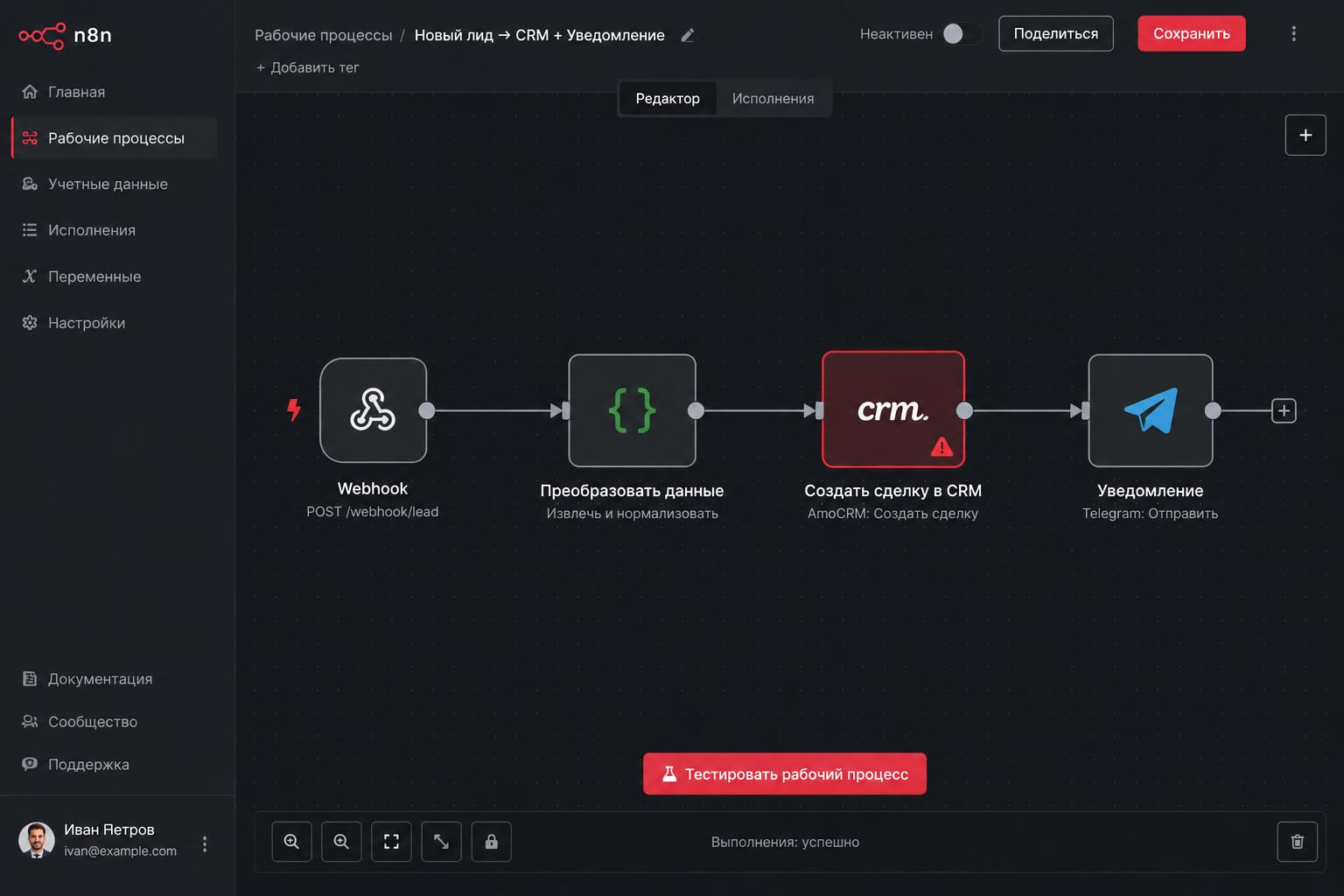Click the red Сохранить button
Viewport: 1344px width, 896px height.
click(1192, 33)
